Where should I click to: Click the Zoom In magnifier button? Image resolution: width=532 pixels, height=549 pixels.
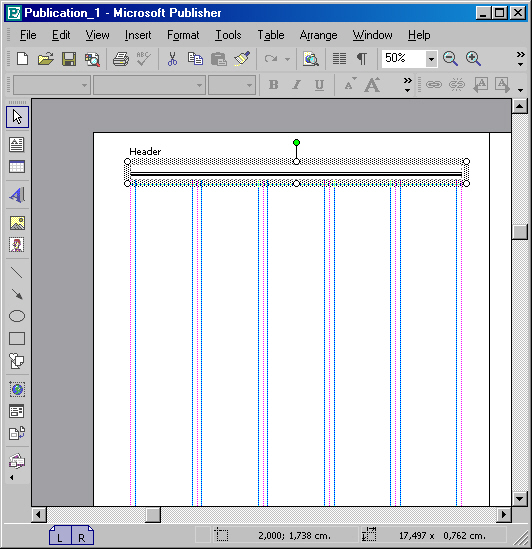pyautogui.click(x=473, y=58)
